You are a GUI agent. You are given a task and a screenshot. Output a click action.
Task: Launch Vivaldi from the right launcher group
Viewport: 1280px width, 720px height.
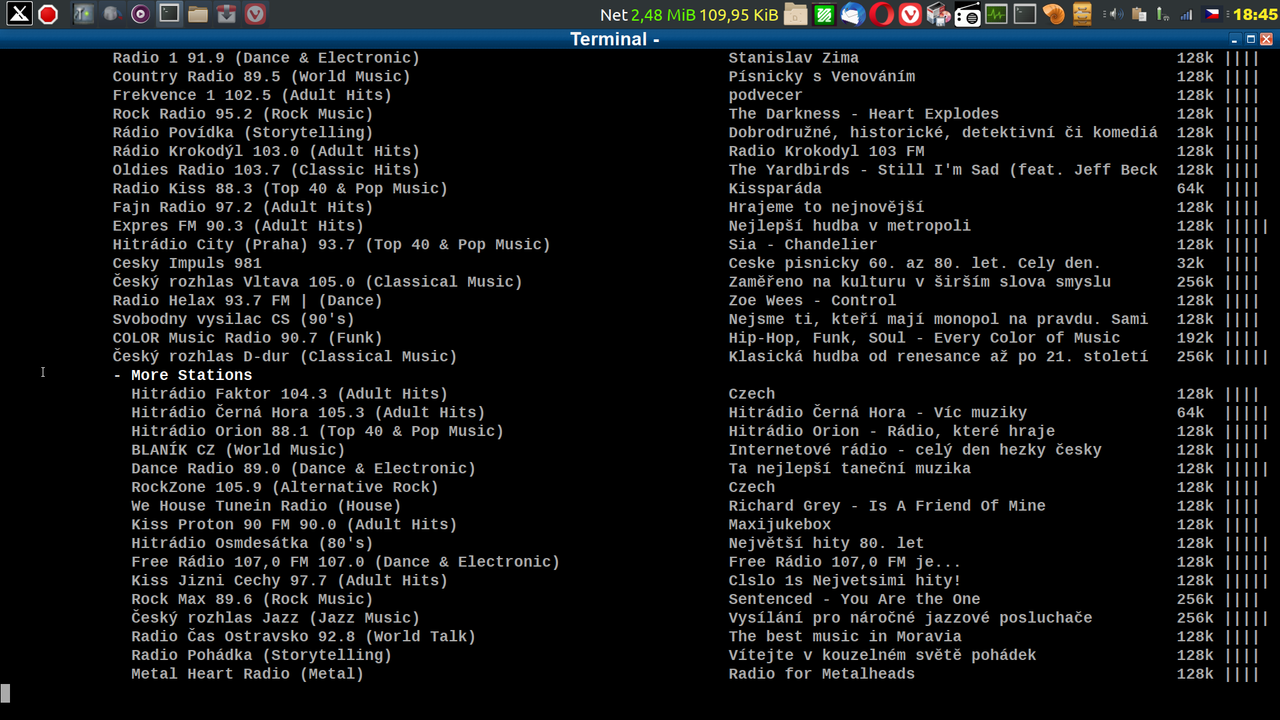pyautogui.click(x=910, y=14)
